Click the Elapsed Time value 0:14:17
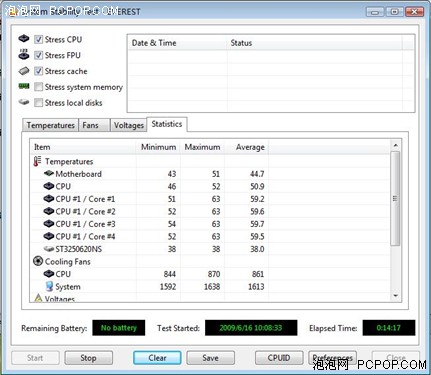The width and height of the screenshot is (431, 375). pos(389,328)
